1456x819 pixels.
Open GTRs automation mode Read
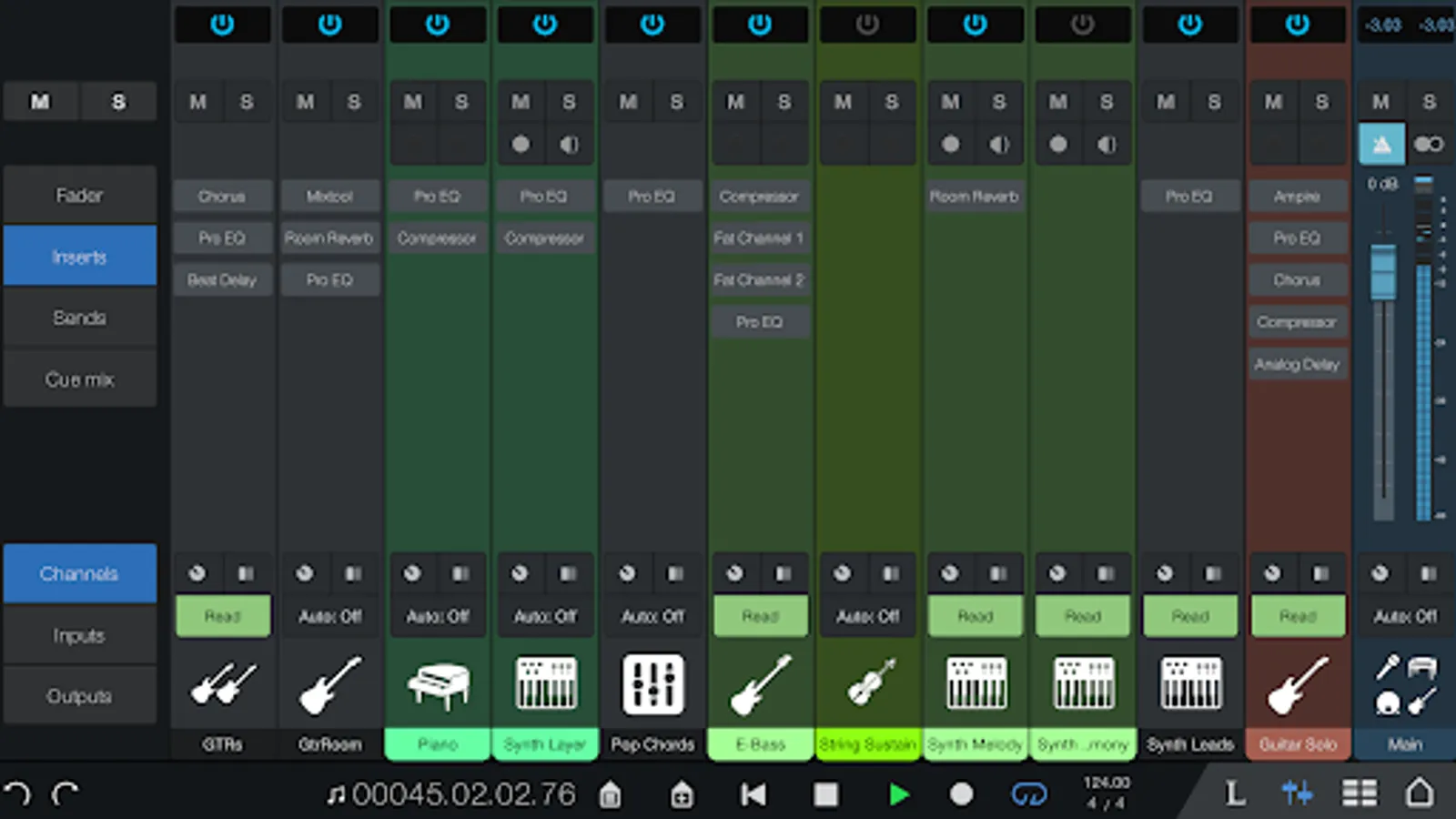[x=223, y=616]
